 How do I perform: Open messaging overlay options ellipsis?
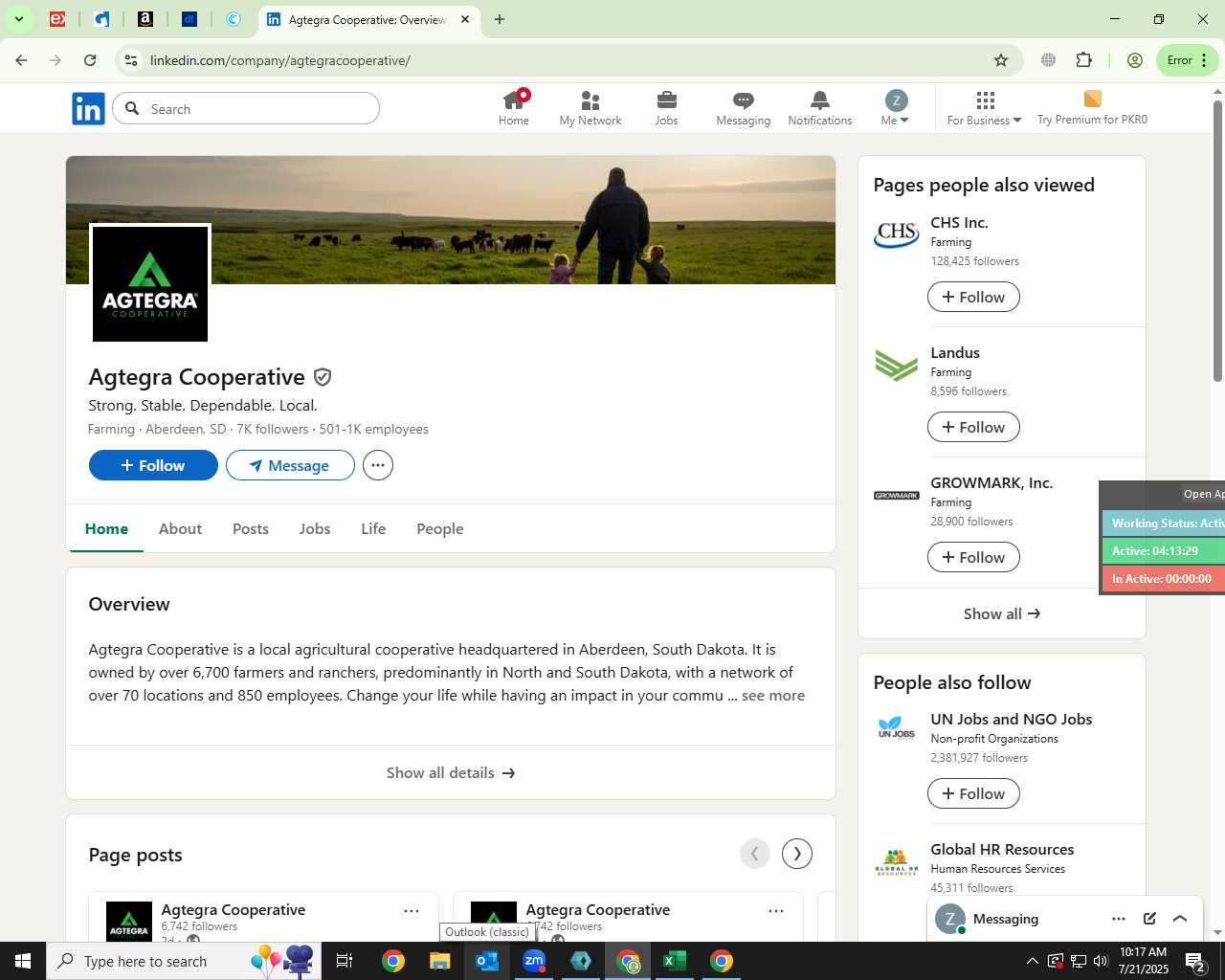pyautogui.click(x=1119, y=919)
